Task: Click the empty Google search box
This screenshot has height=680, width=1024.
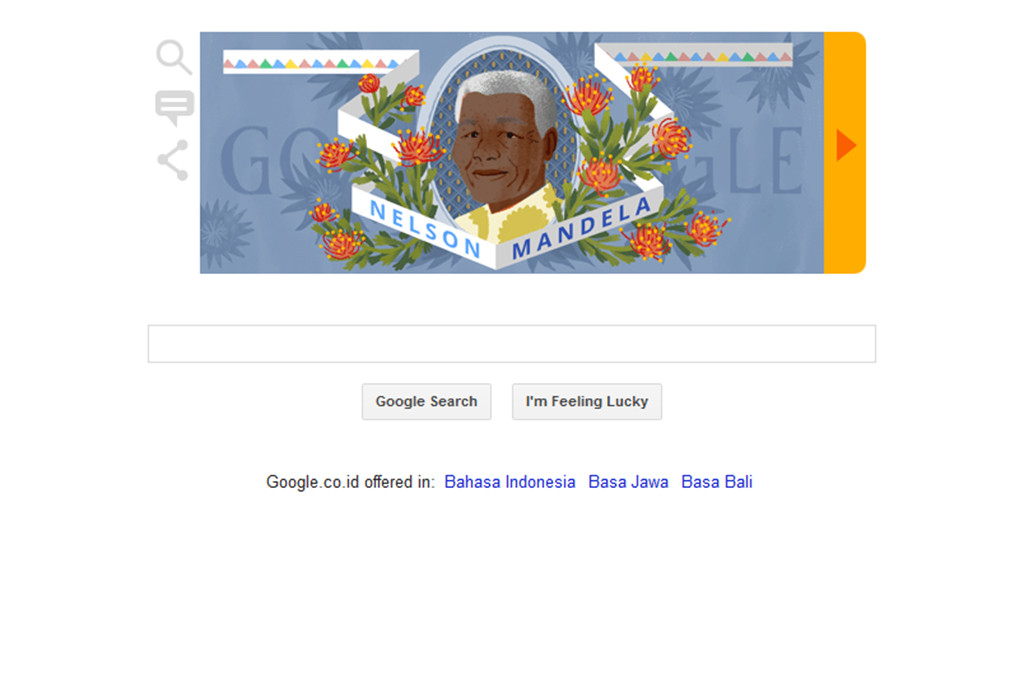Action: [x=511, y=344]
